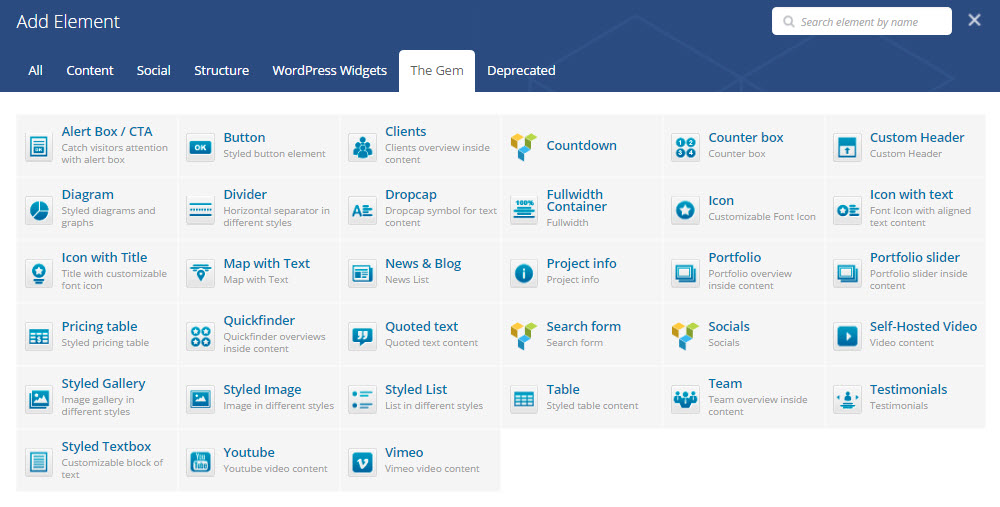Click 'List in different styles' text
The image size is (1000, 507).
point(434,406)
